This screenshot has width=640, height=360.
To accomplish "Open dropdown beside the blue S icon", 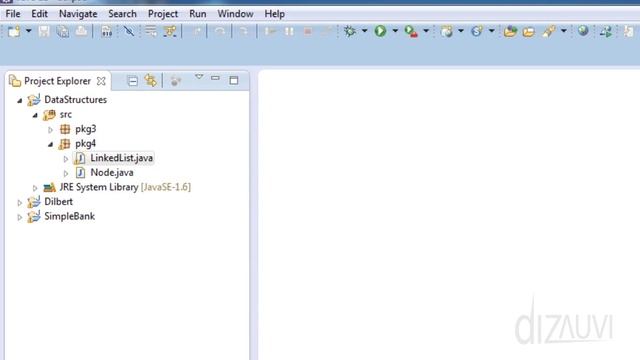I will (x=491, y=31).
